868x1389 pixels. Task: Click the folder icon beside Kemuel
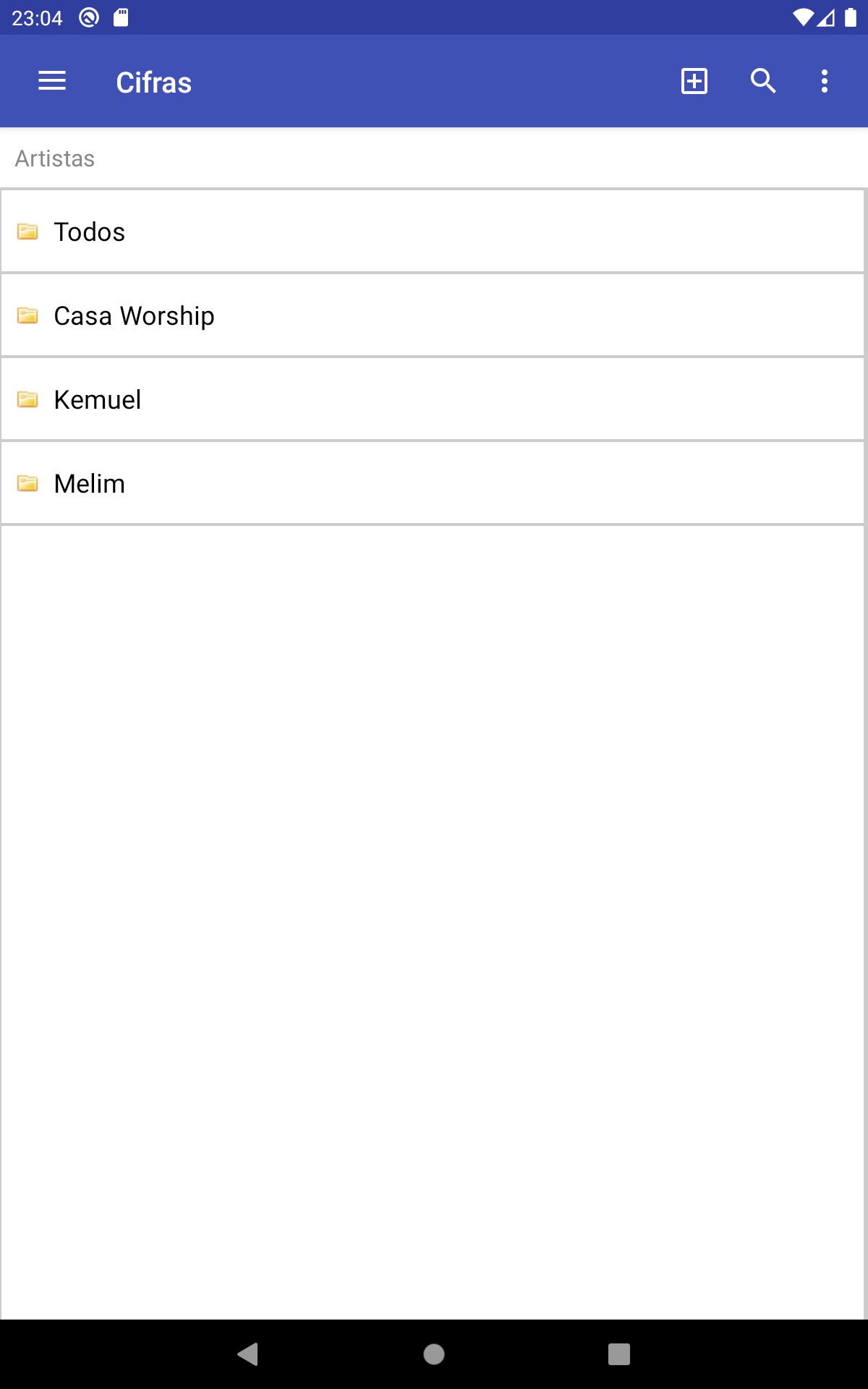click(27, 399)
